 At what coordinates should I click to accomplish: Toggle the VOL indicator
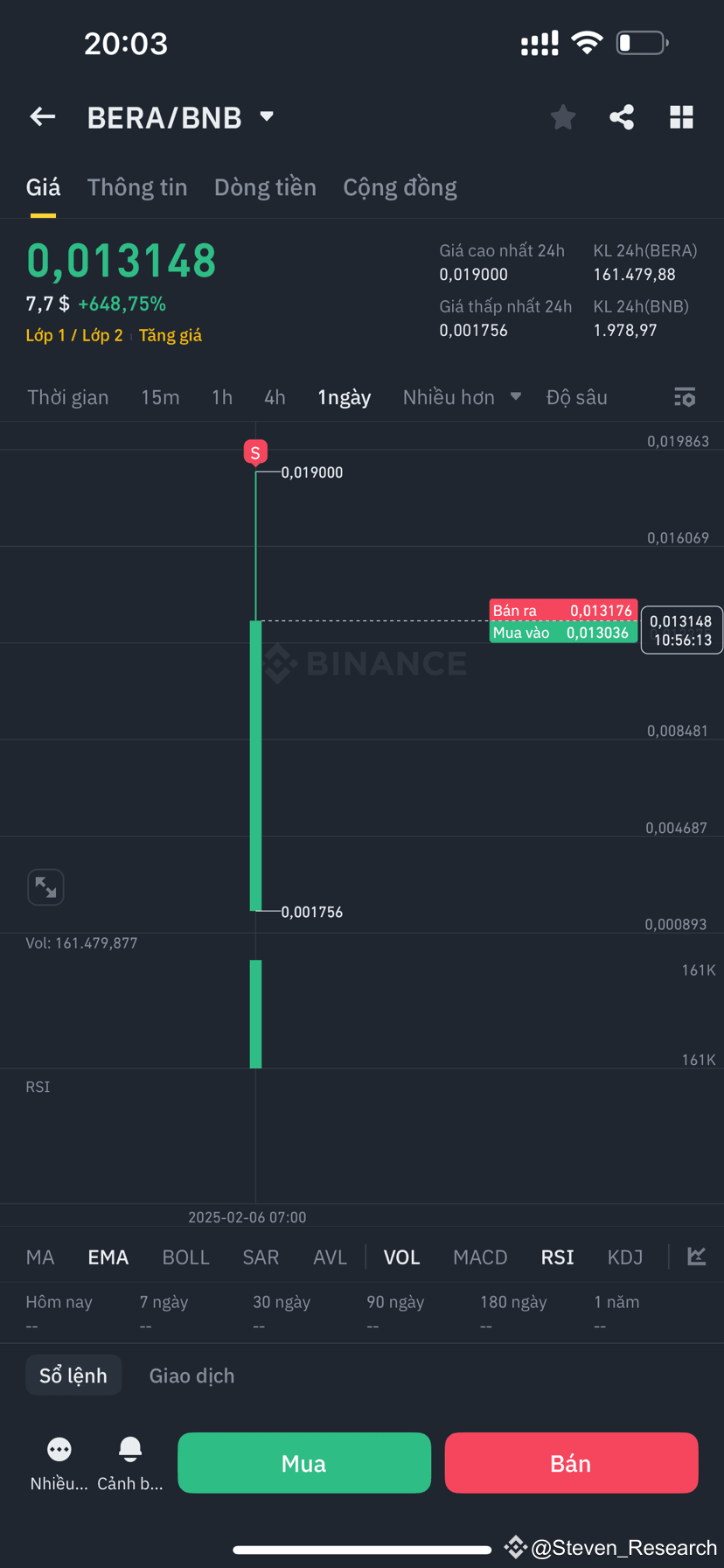coord(402,1257)
